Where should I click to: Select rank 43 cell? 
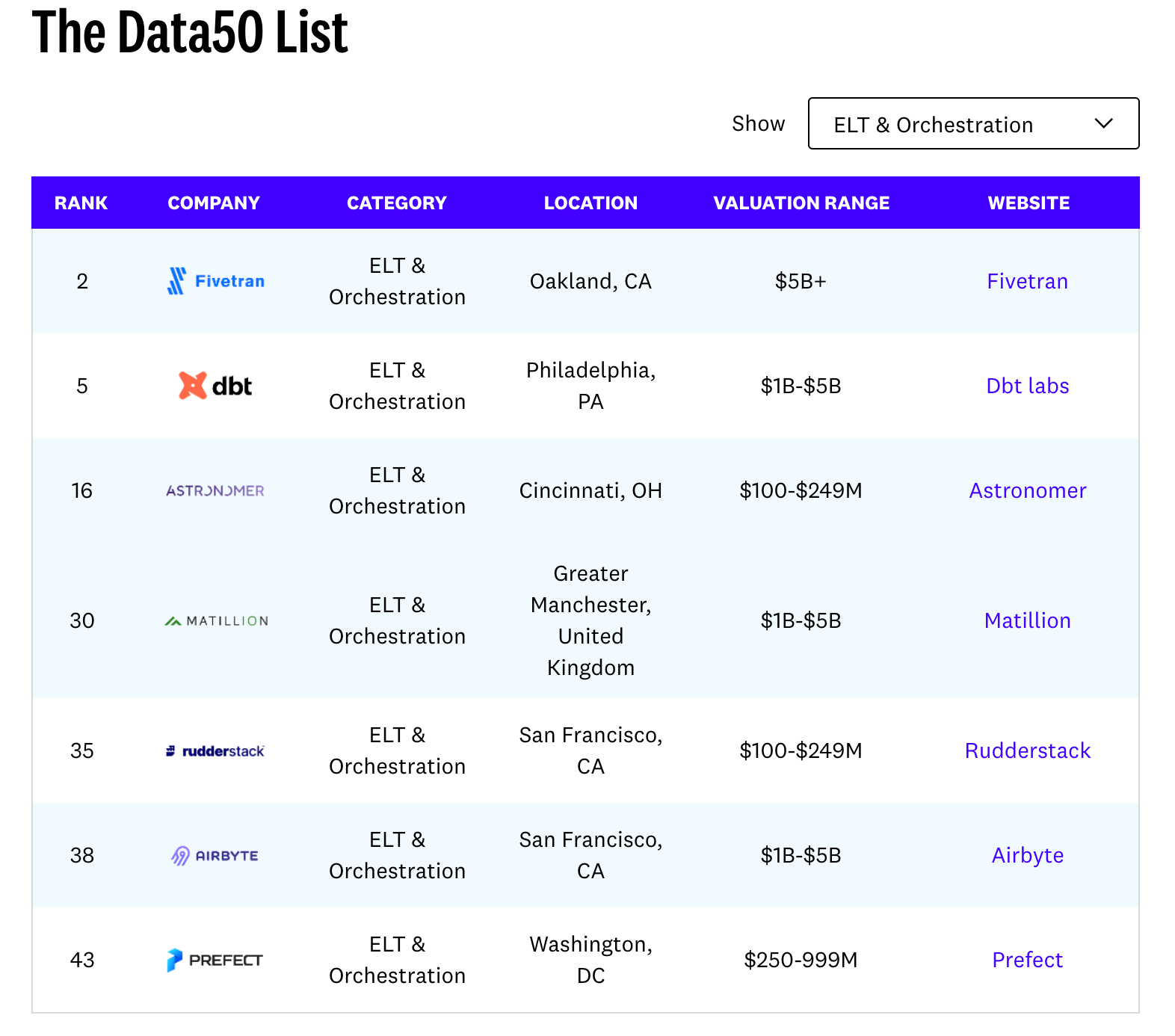(82, 960)
